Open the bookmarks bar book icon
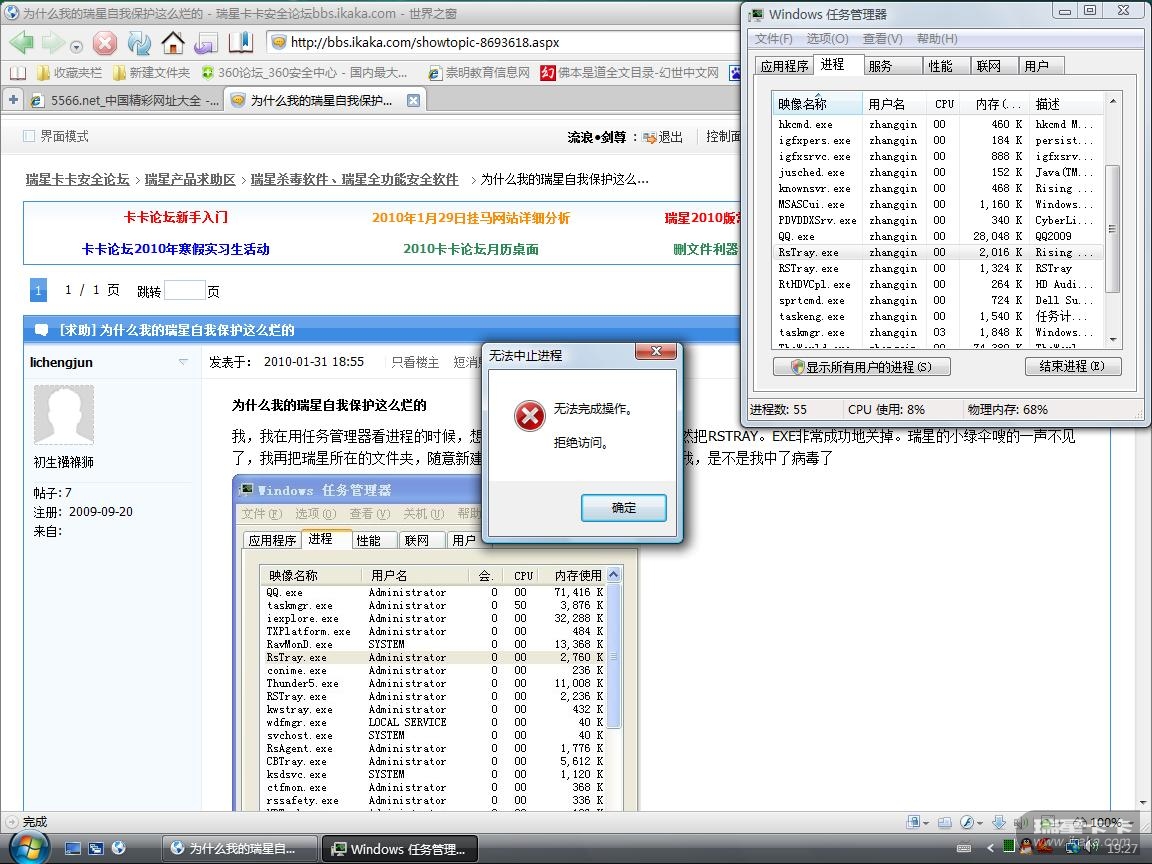This screenshot has width=1152, height=864. (17, 73)
